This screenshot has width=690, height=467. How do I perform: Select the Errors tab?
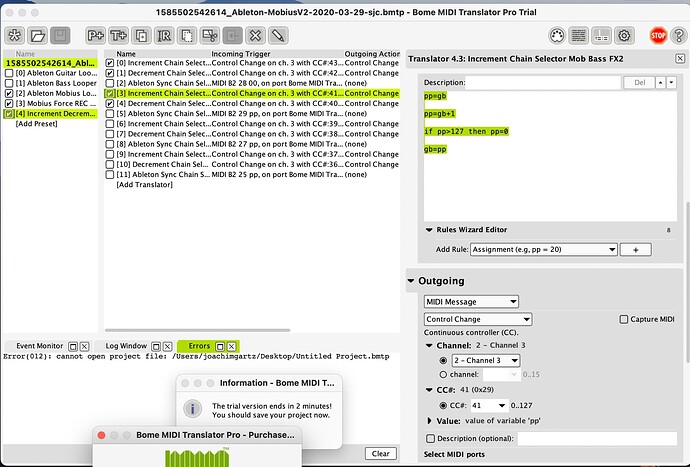pyautogui.click(x=199, y=346)
